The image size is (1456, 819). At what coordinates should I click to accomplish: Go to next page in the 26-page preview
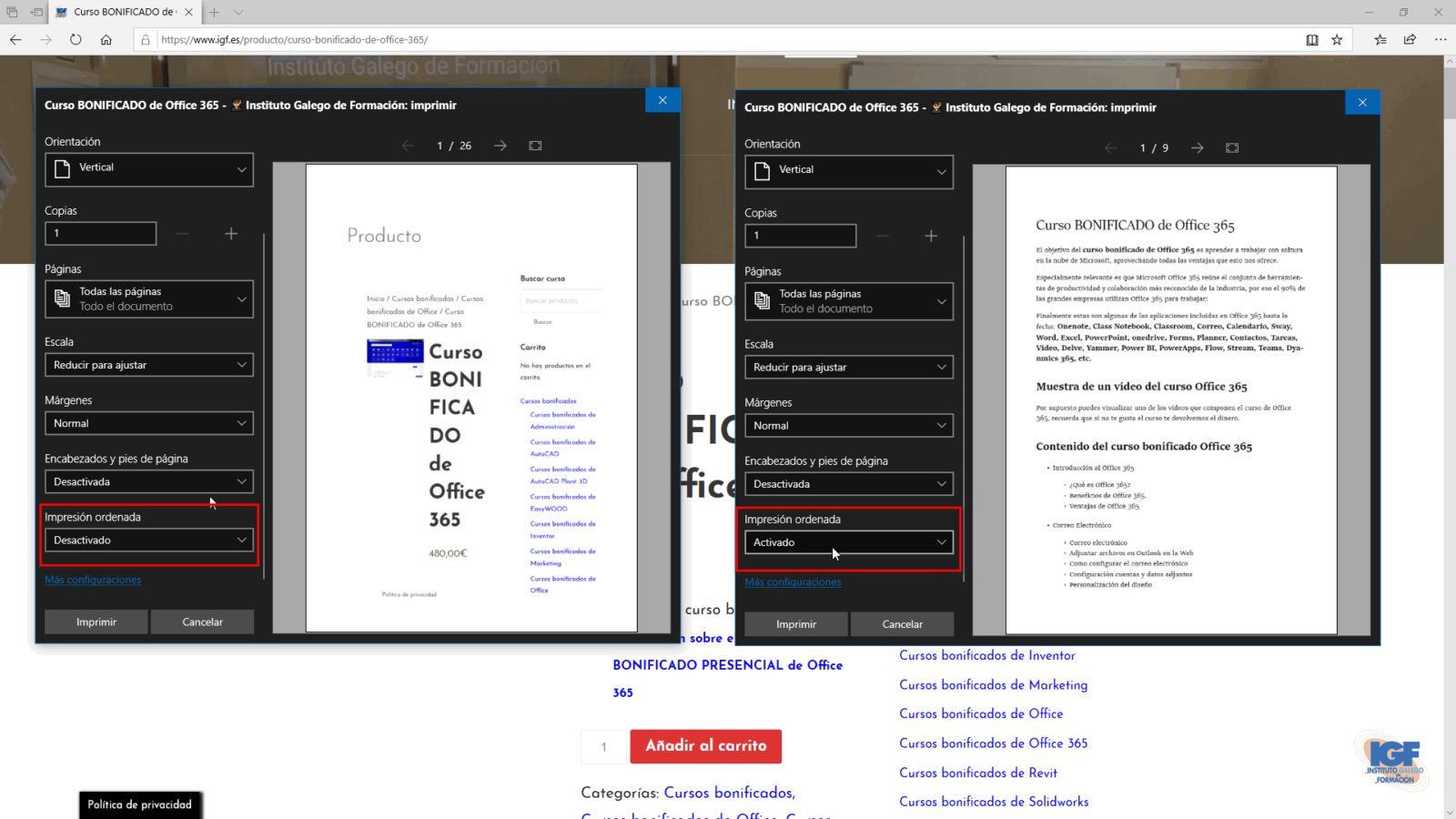tap(500, 146)
